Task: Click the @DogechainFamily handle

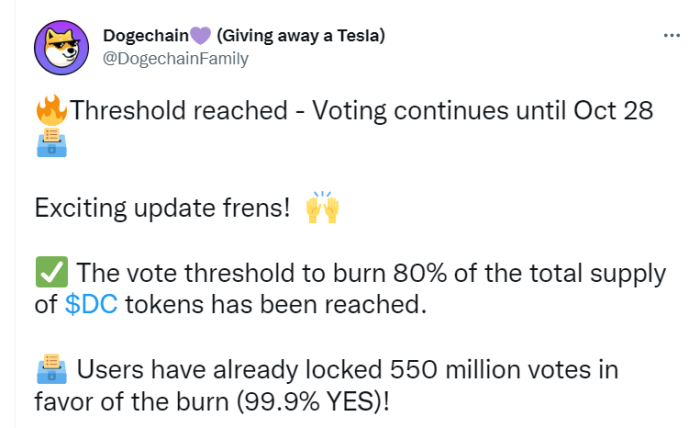Action: (x=175, y=58)
